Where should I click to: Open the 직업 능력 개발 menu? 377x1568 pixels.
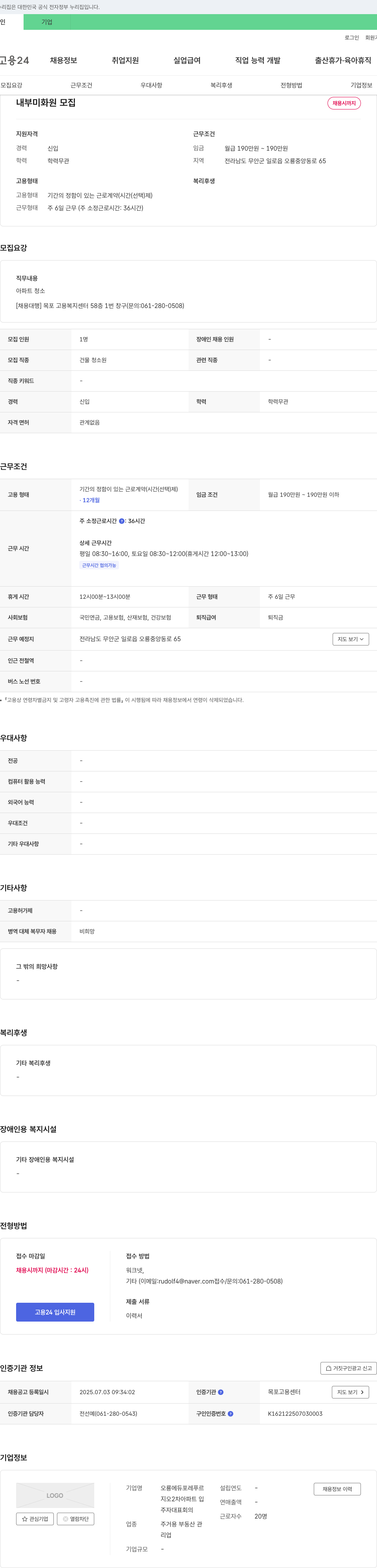click(x=258, y=60)
